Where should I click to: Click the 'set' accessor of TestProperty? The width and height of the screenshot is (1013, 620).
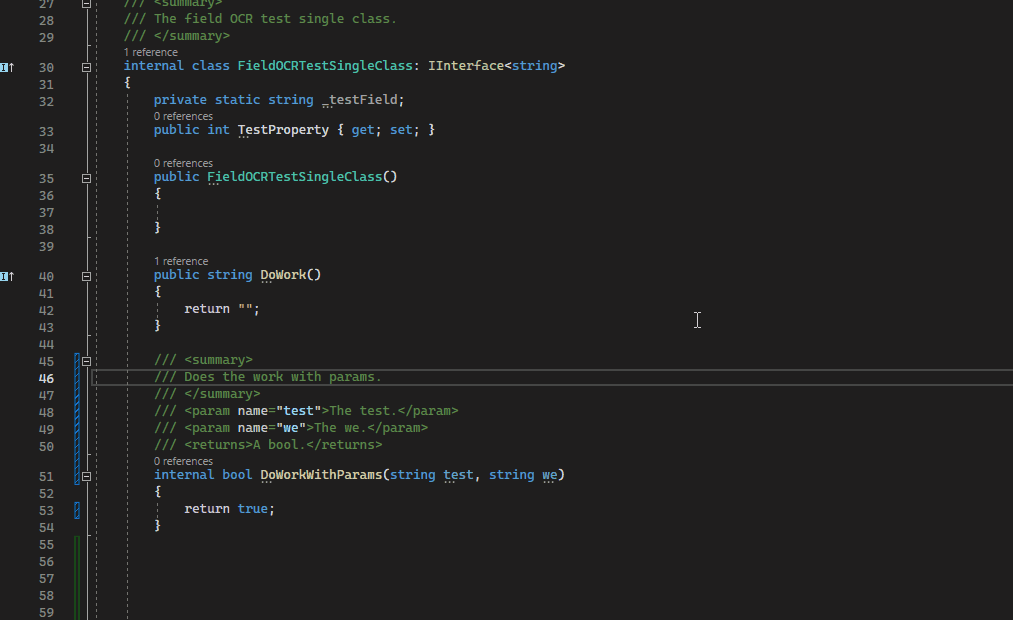401,130
